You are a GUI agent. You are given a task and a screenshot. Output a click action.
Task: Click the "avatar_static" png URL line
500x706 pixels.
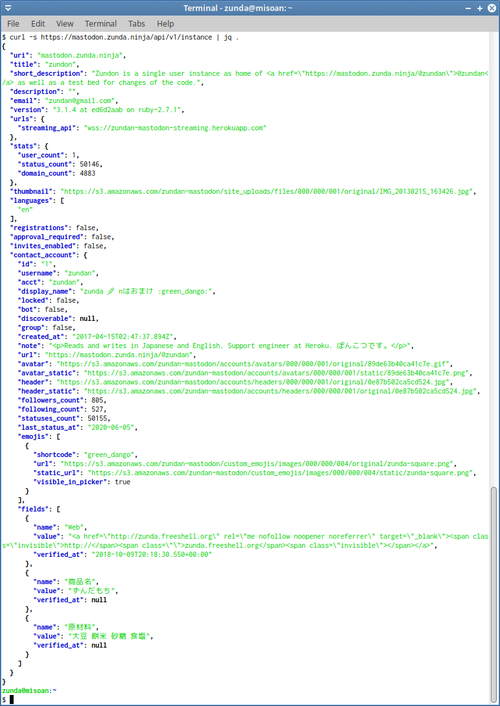coord(245,373)
